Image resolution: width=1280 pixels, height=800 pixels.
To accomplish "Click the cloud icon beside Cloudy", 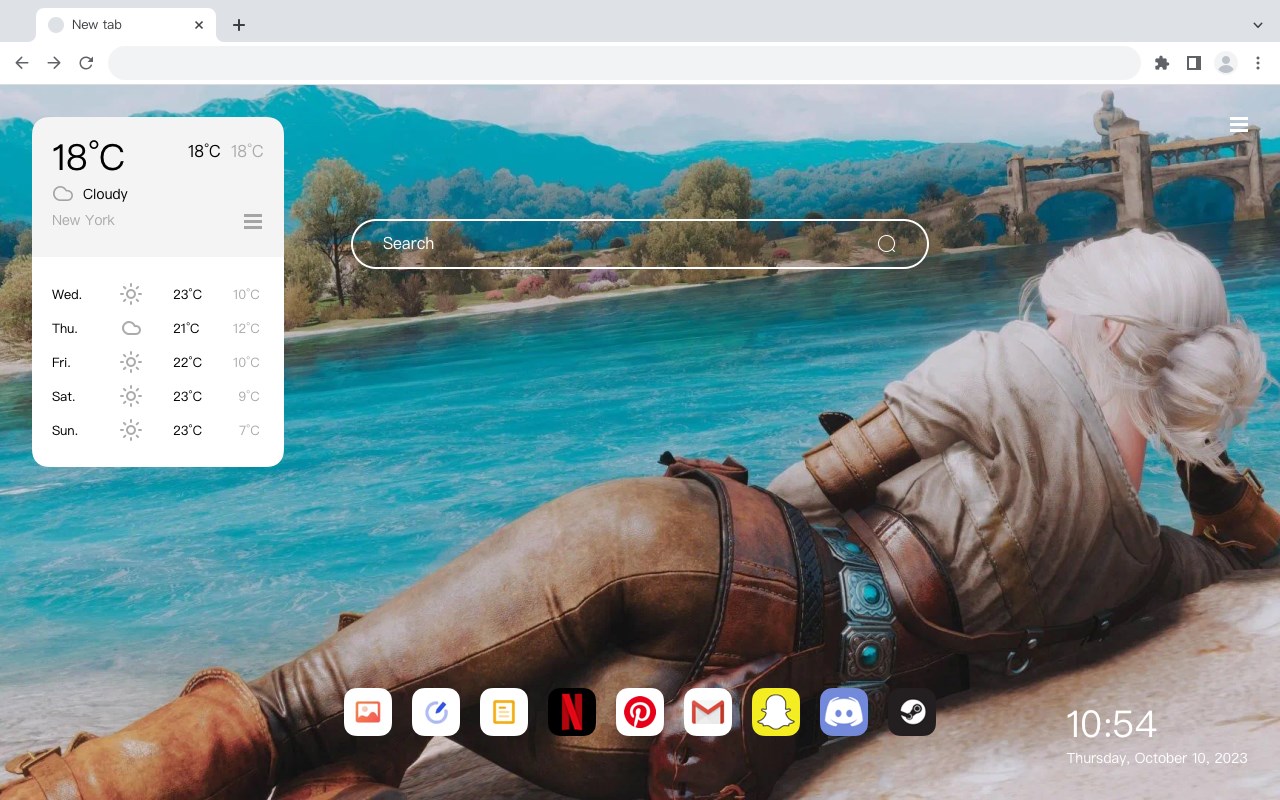I will coord(63,194).
